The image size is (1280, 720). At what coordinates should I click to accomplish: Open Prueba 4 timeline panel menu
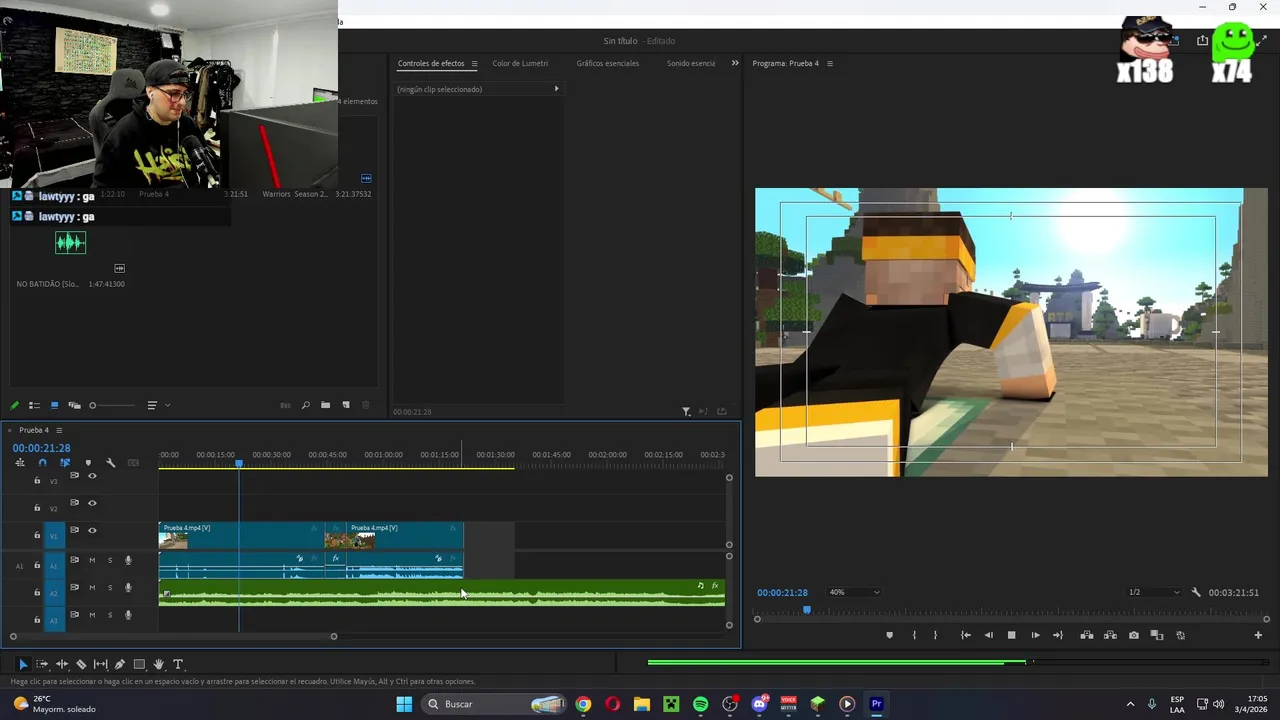[x=59, y=430]
